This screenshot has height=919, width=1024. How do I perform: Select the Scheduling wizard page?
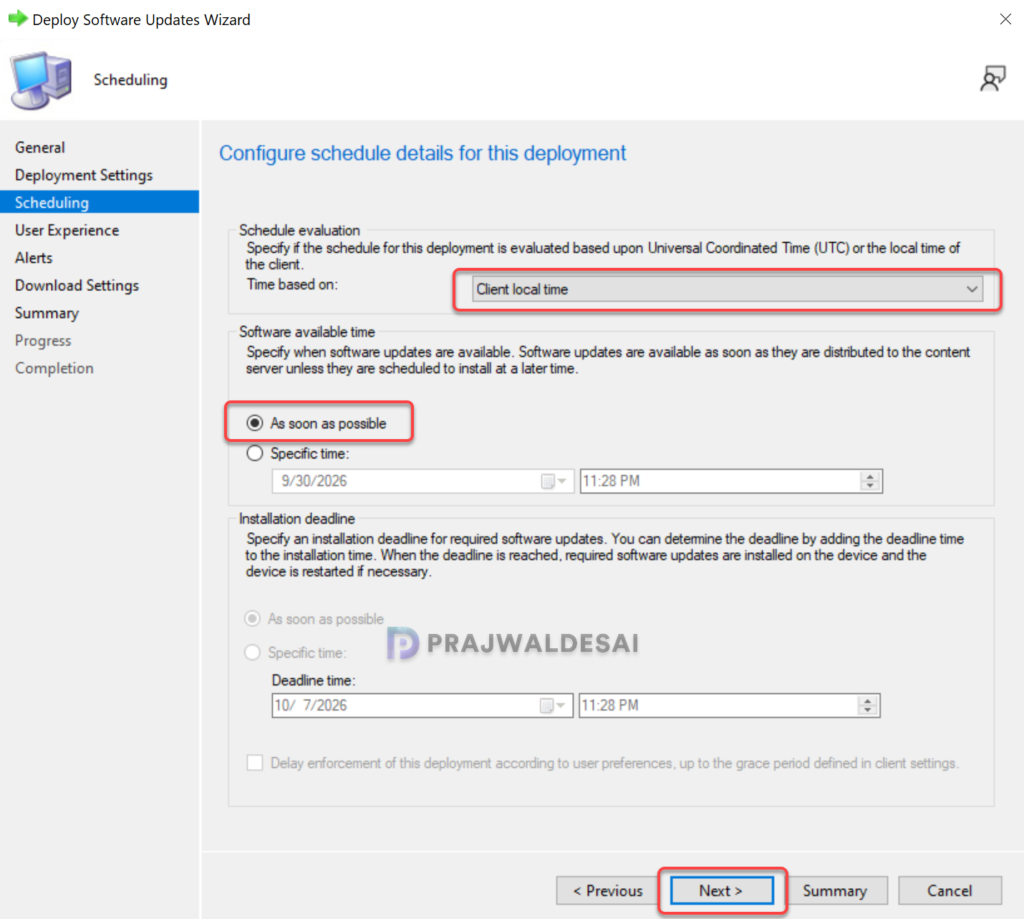99,202
